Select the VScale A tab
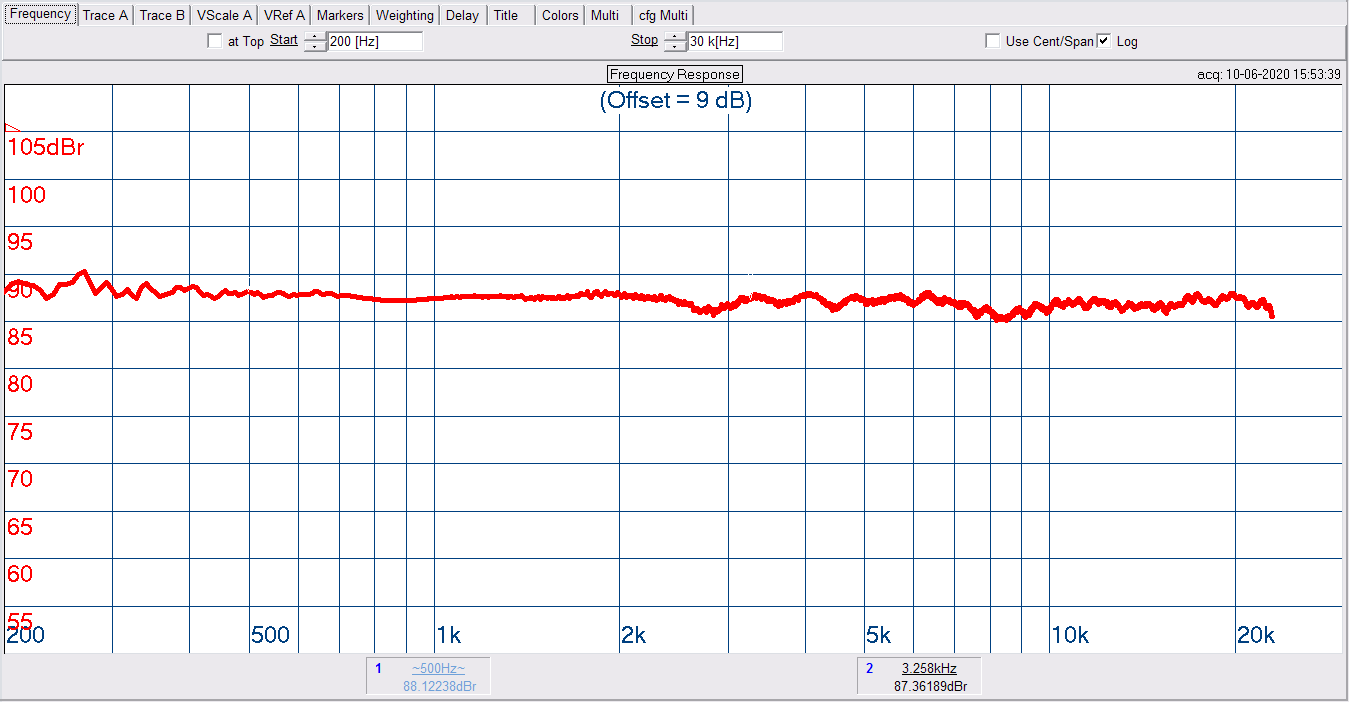The image size is (1349, 702). 224,15
